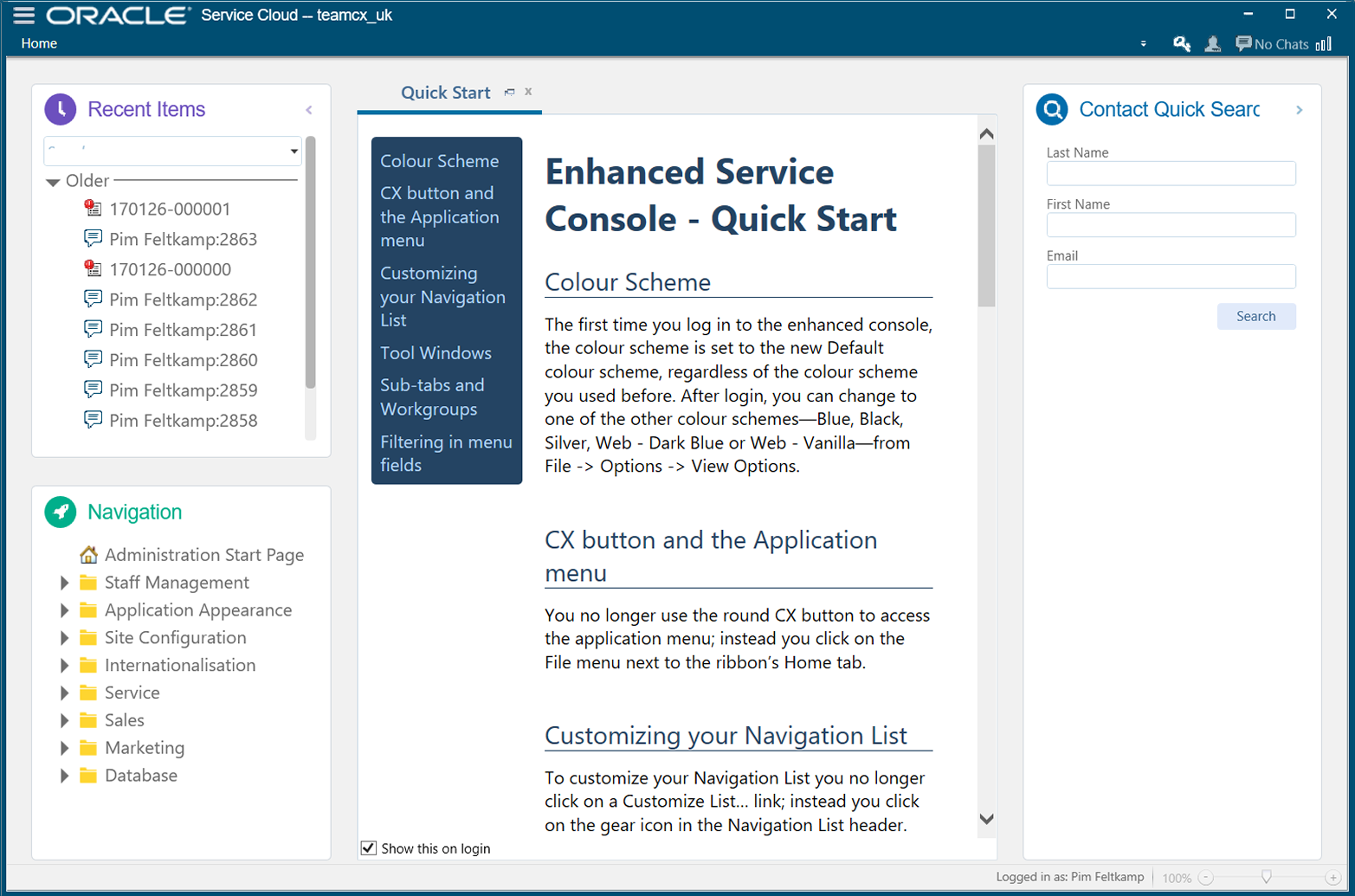Image resolution: width=1355 pixels, height=896 pixels.
Task: Adjust the zoom slider handle in status bar
Action: coord(1267,878)
